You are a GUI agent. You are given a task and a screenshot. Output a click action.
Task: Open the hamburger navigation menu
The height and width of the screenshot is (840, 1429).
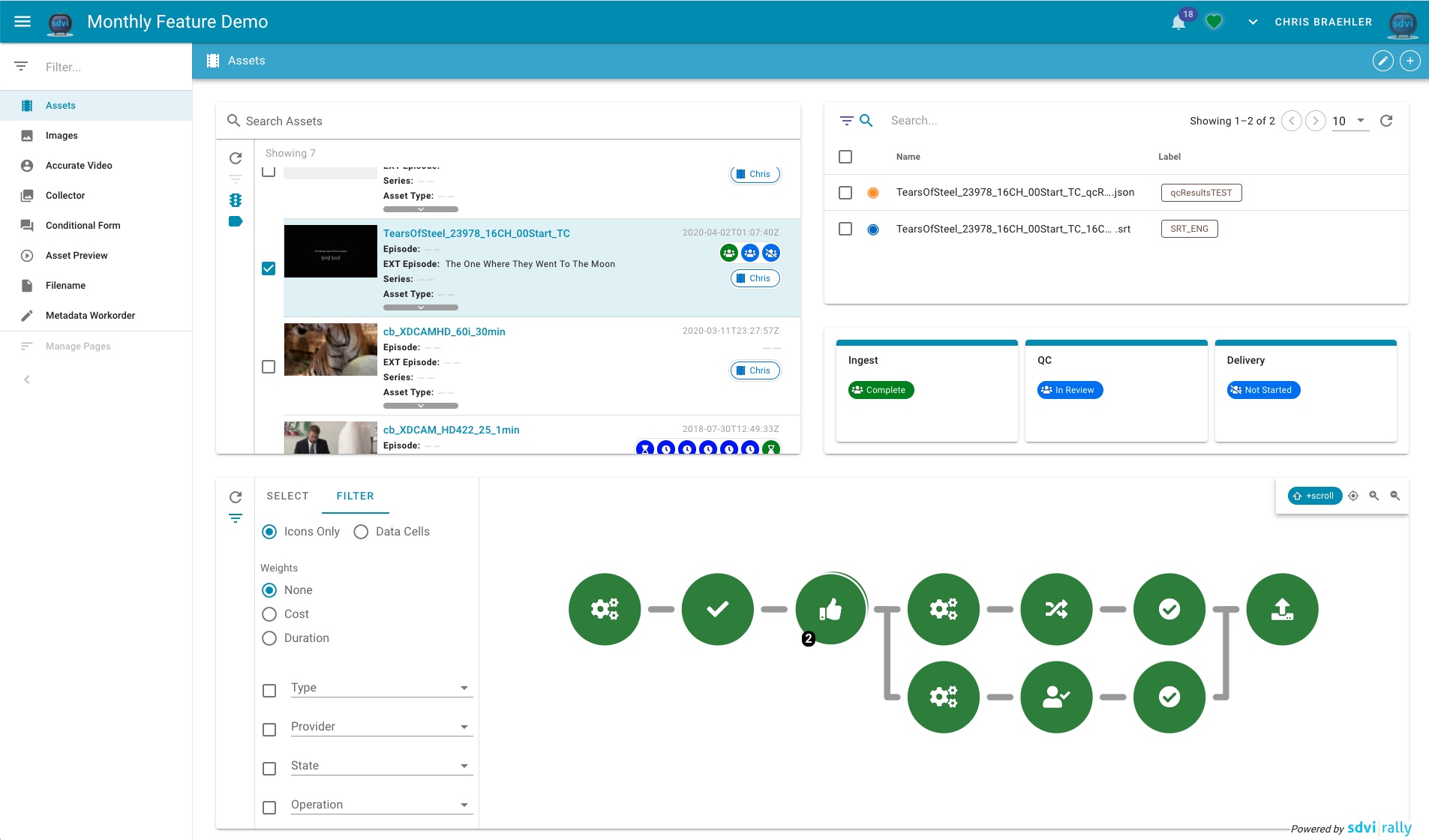coord(23,22)
